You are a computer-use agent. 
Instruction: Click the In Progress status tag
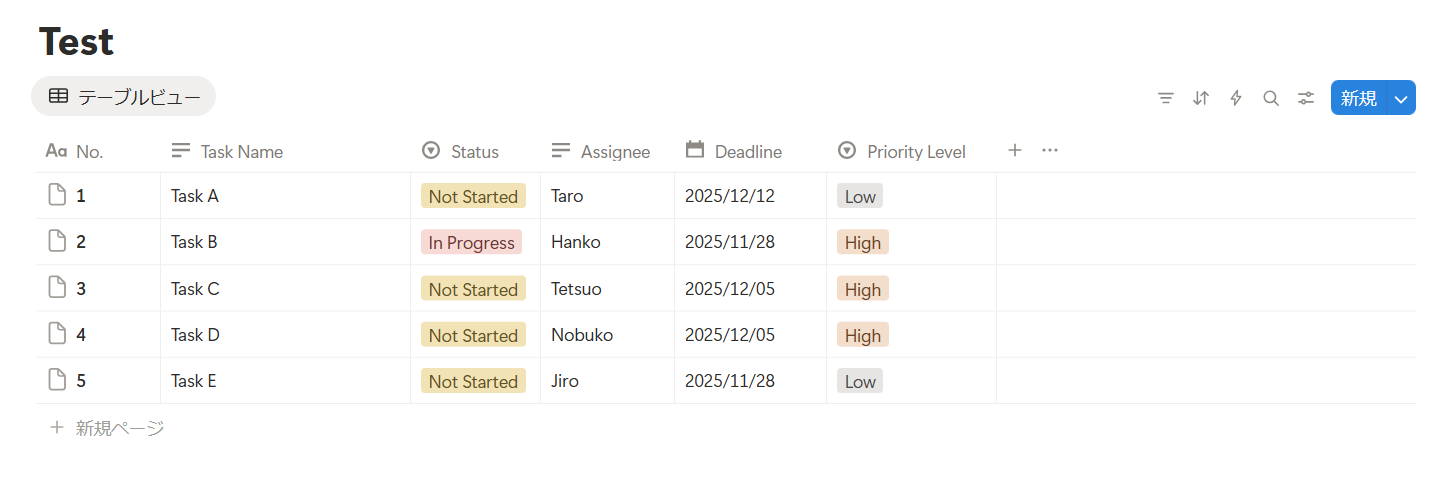click(x=471, y=242)
